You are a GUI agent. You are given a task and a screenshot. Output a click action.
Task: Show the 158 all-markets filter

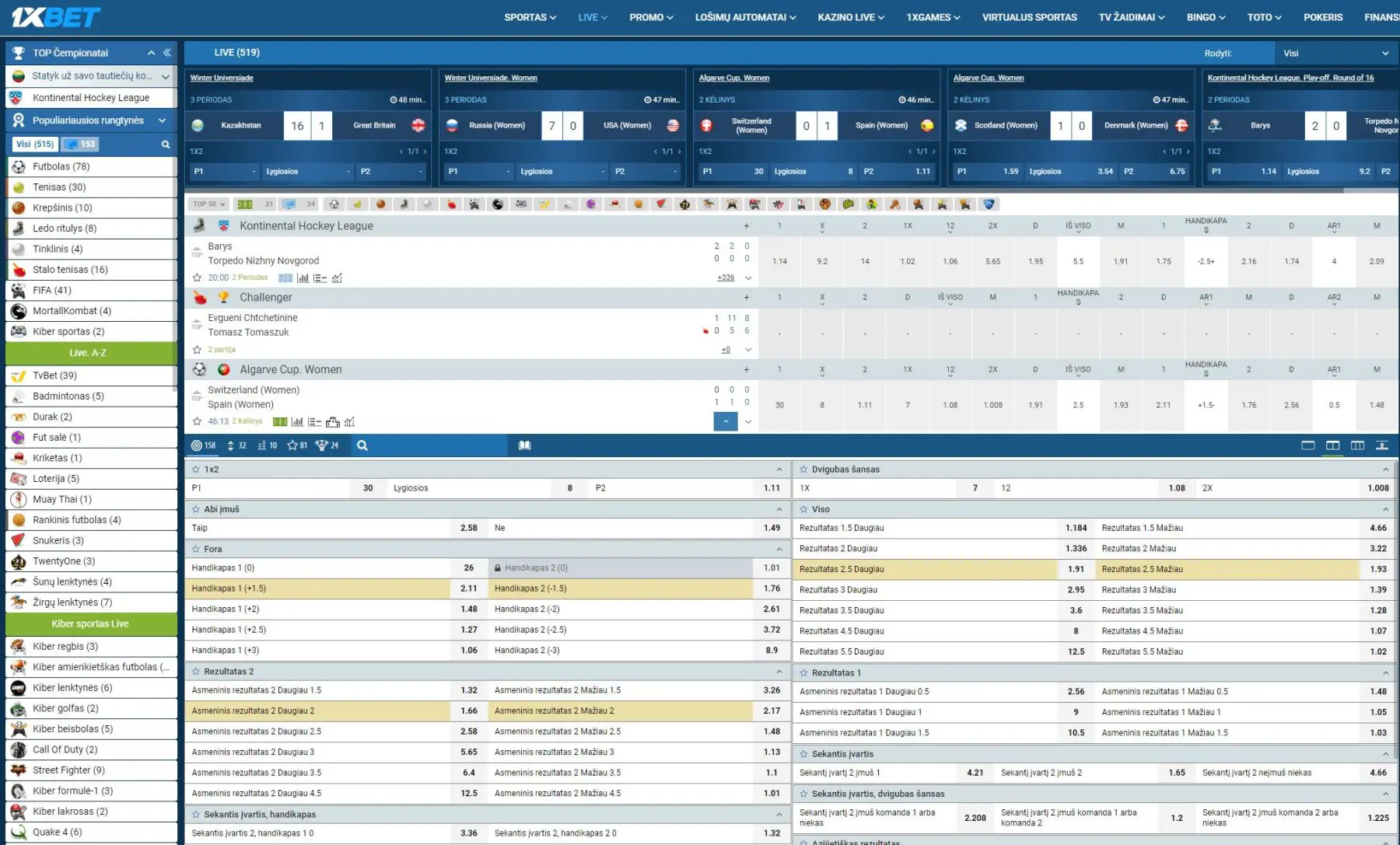tap(204, 445)
